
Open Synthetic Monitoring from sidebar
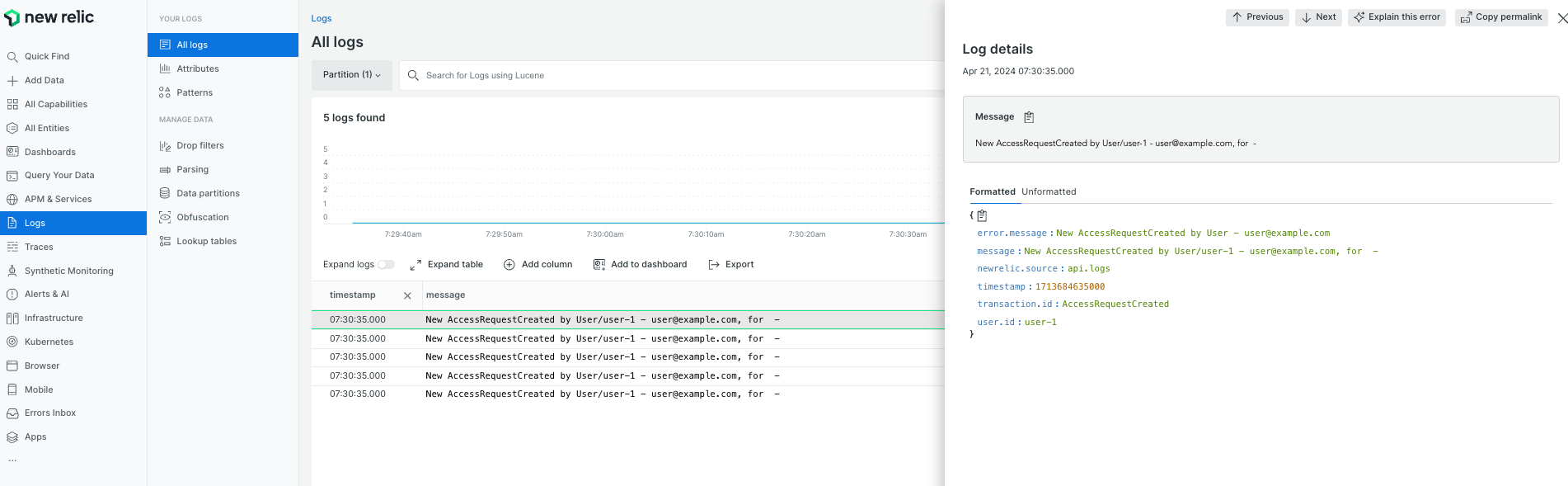(68, 271)
